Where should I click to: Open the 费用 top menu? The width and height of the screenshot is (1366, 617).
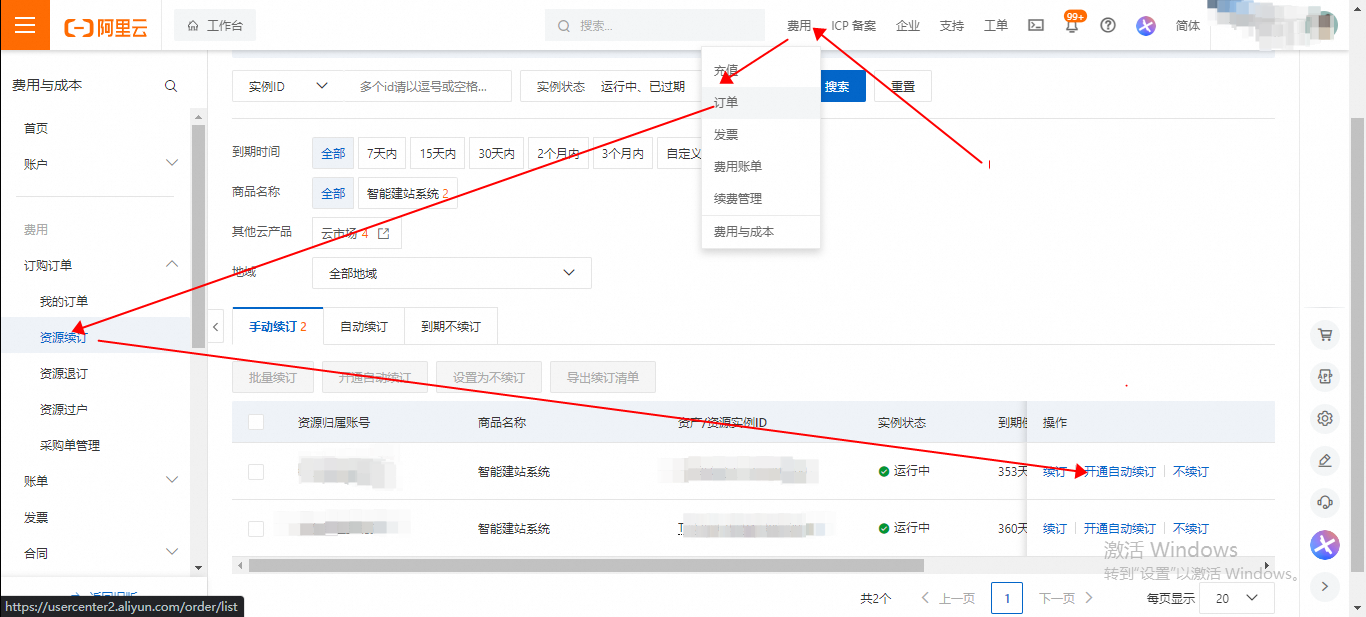tap(799, 26)
